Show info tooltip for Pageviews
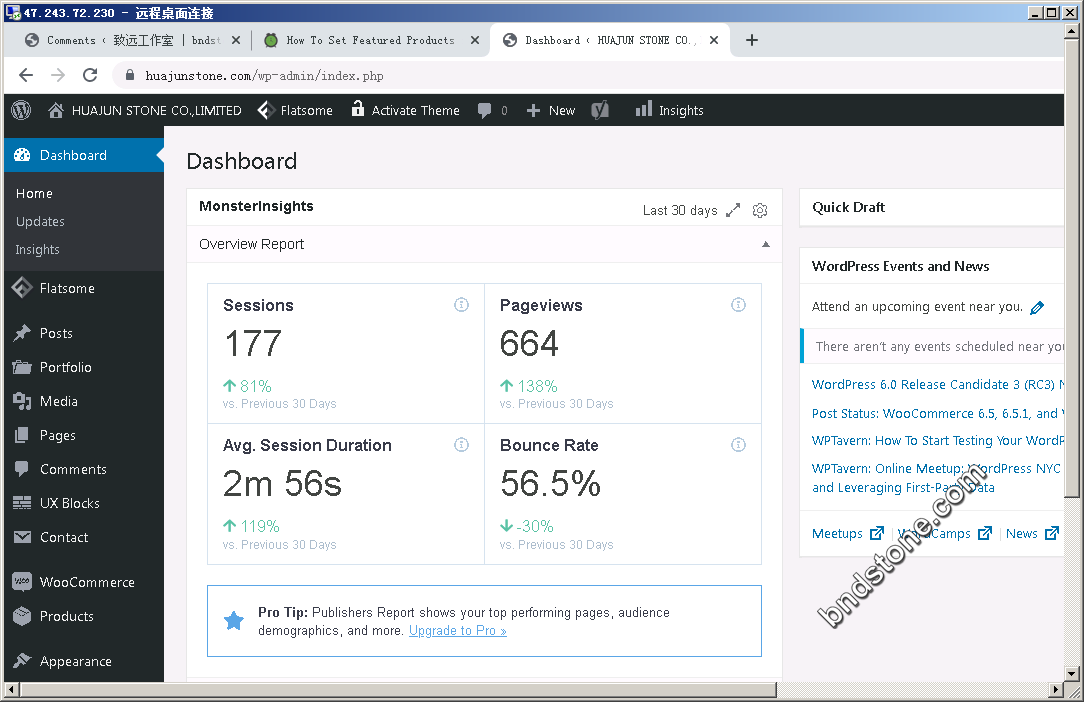1084x702 pixels. (738, 304)
